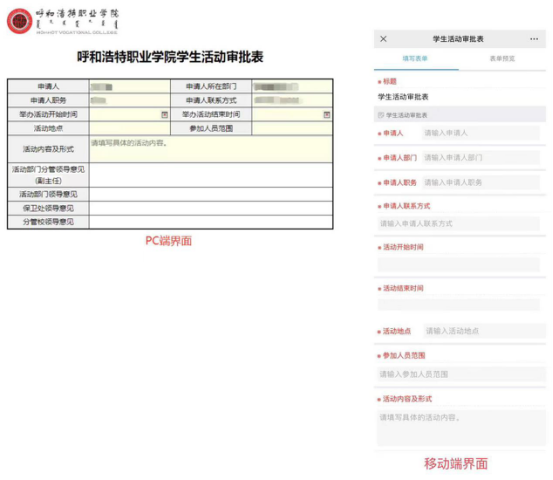
Task: Click the 活动内容及形式 text area in PC form
Action: point(211,149)
